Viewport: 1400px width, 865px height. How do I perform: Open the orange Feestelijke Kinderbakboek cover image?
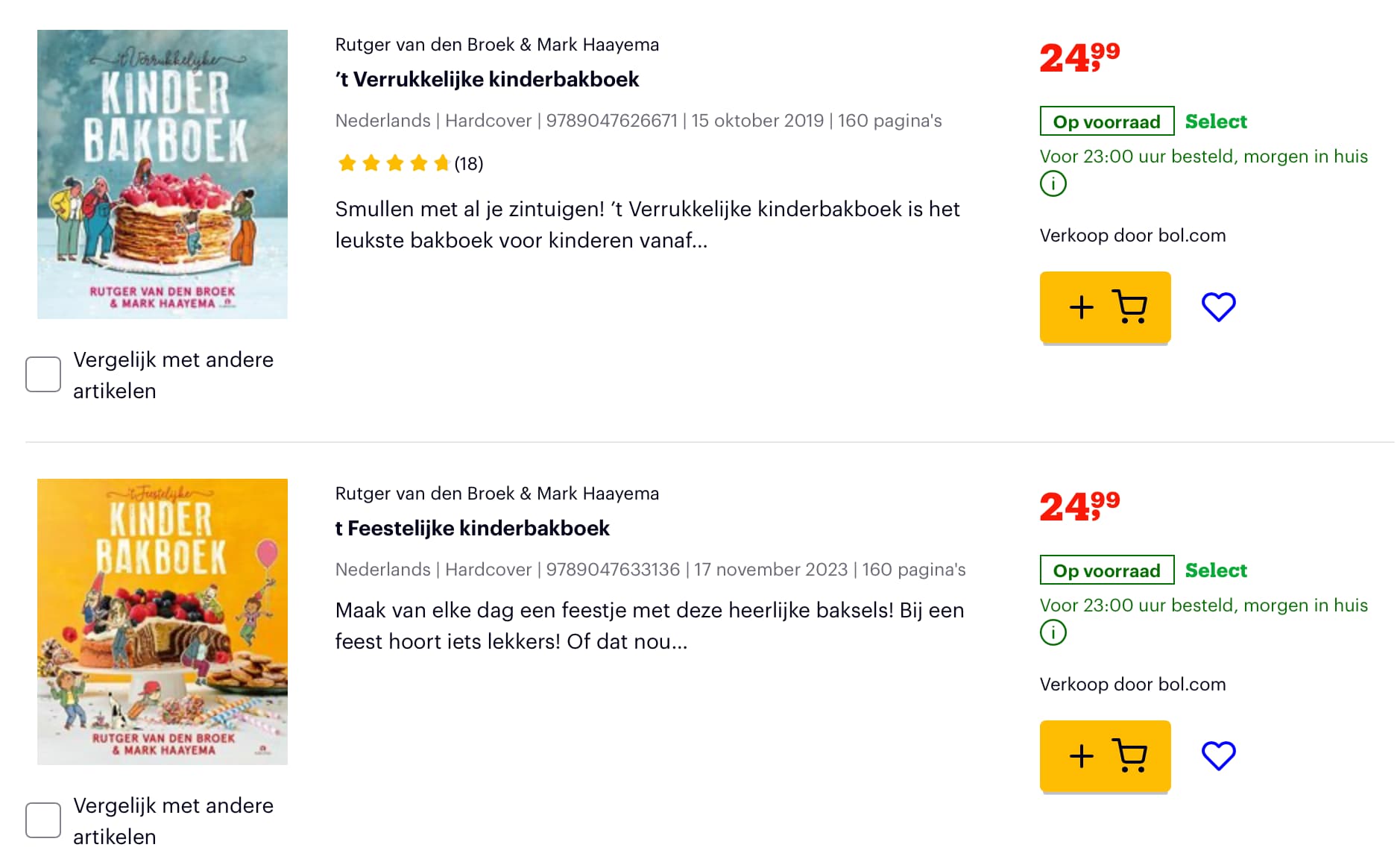(163, 622)
